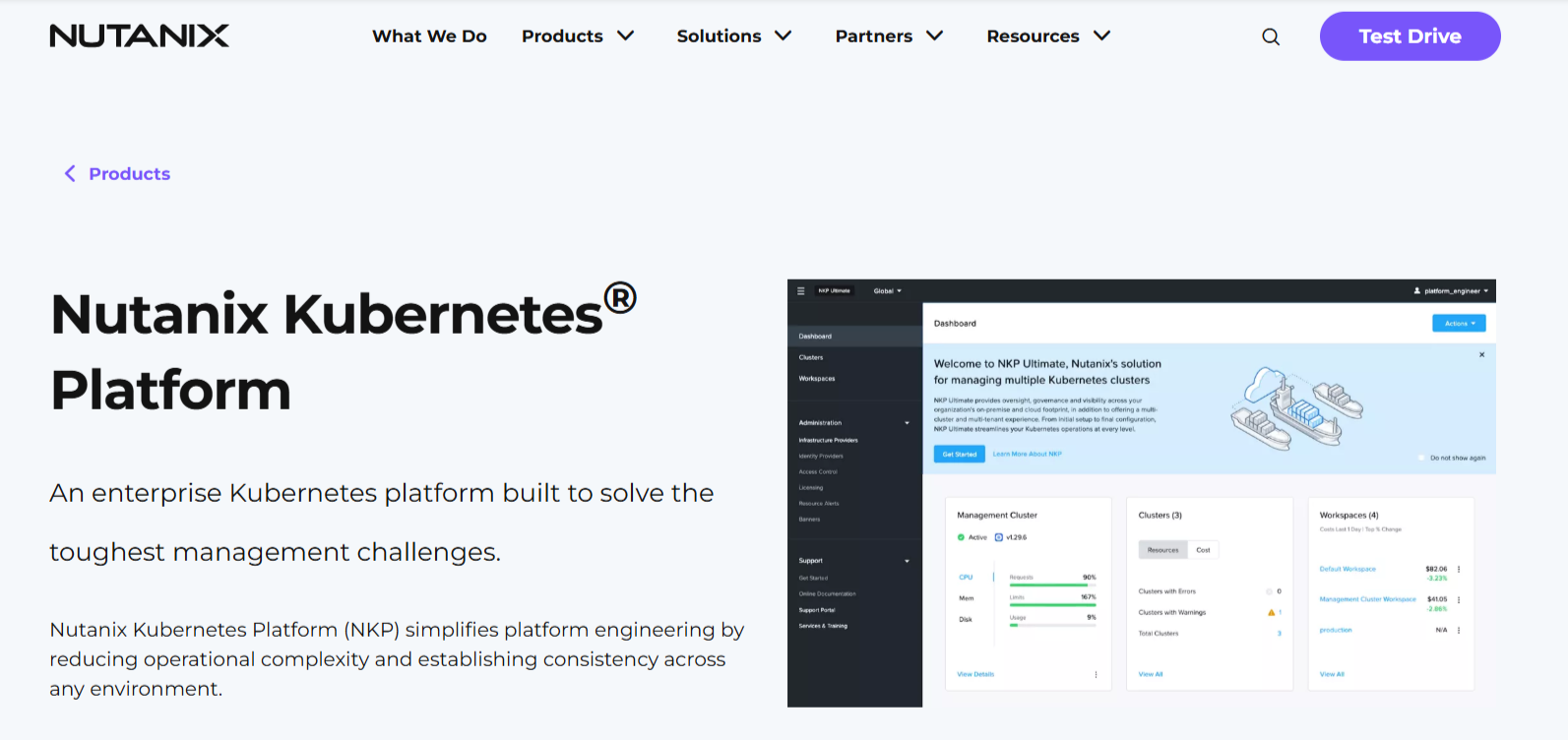Click the warning triangle for Clusters with Warnings
1568x740 pixels.
click(x=1271, y=612)
